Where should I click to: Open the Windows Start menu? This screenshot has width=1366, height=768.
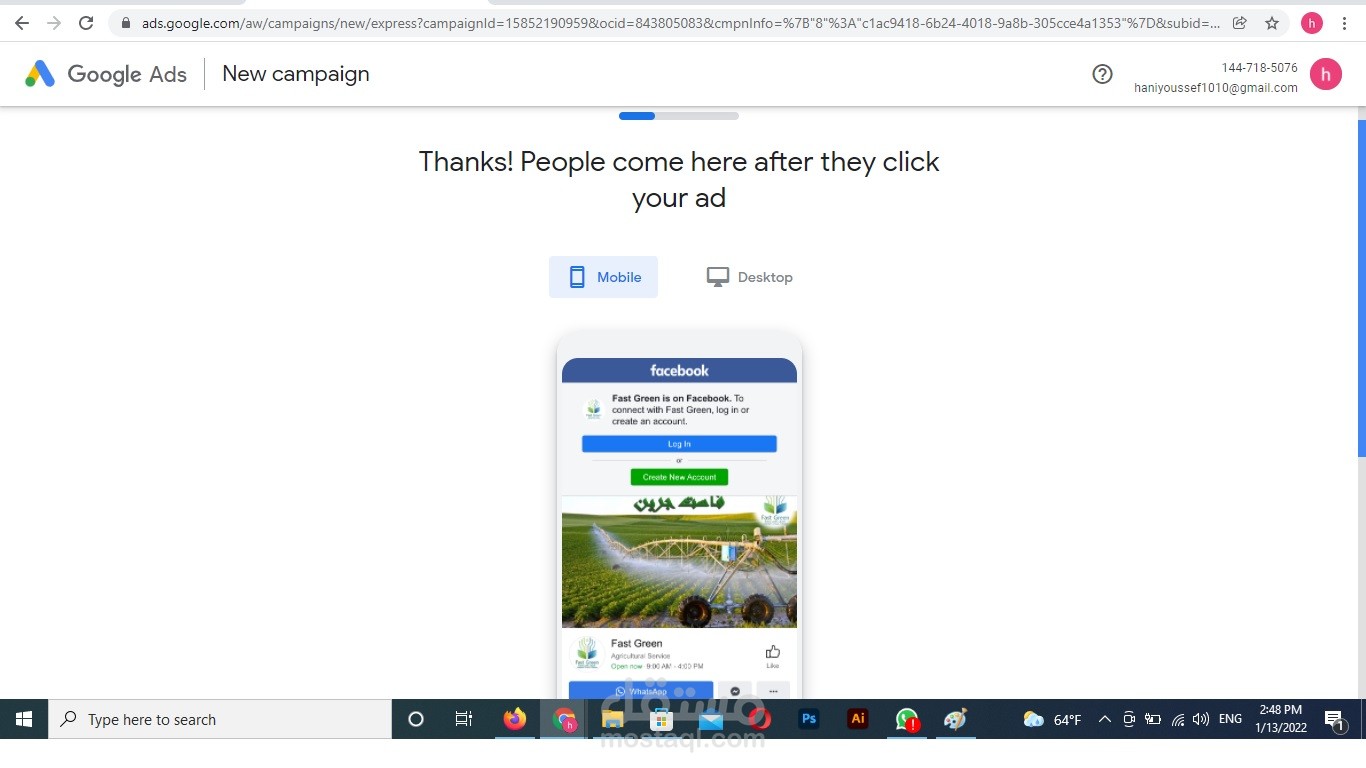[x=23, y=718]
